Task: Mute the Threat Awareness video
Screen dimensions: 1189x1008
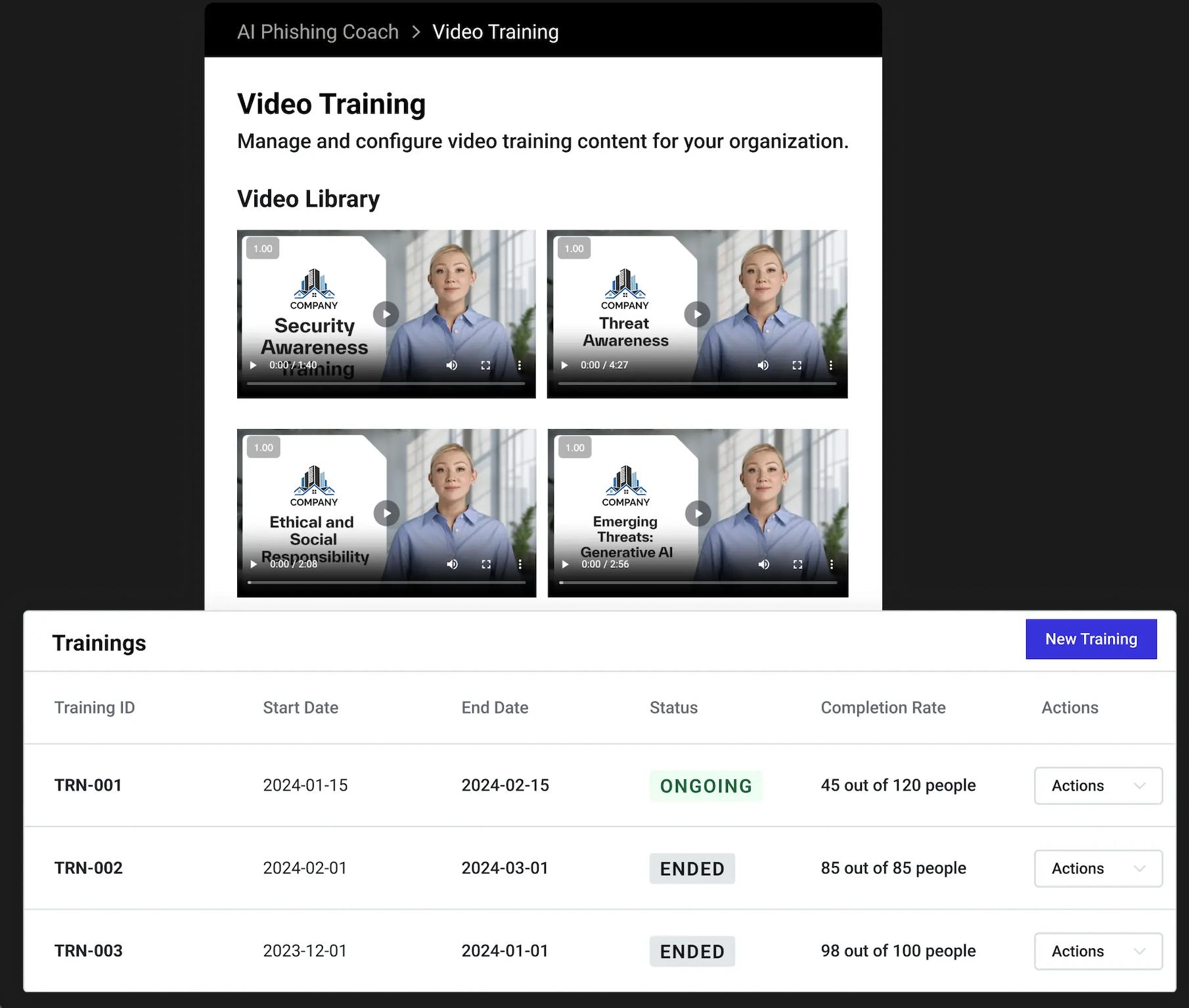Action: [x=763, y=365]
